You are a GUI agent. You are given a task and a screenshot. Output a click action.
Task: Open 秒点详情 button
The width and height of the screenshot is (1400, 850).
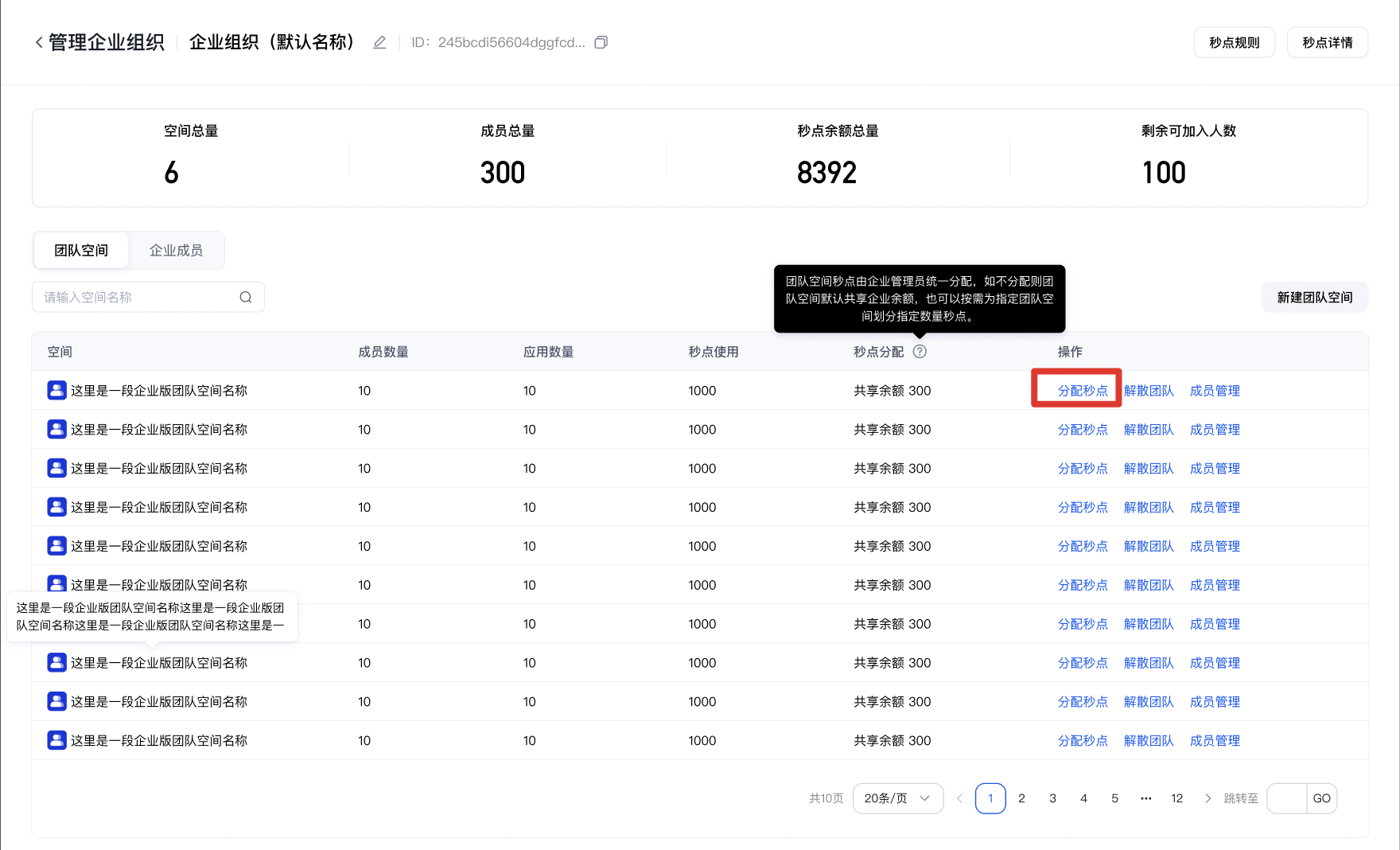[1327, 42]
